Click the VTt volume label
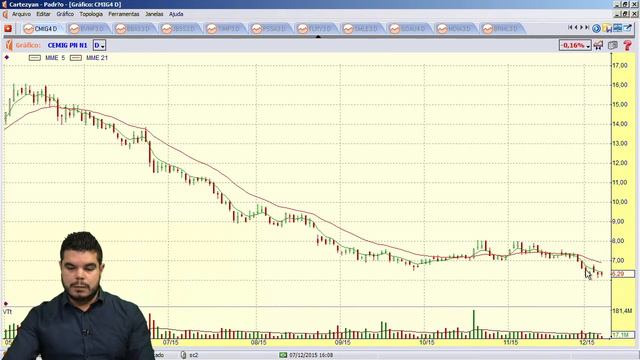The height and width of the screenshot is (360, 640). (7, 312)
